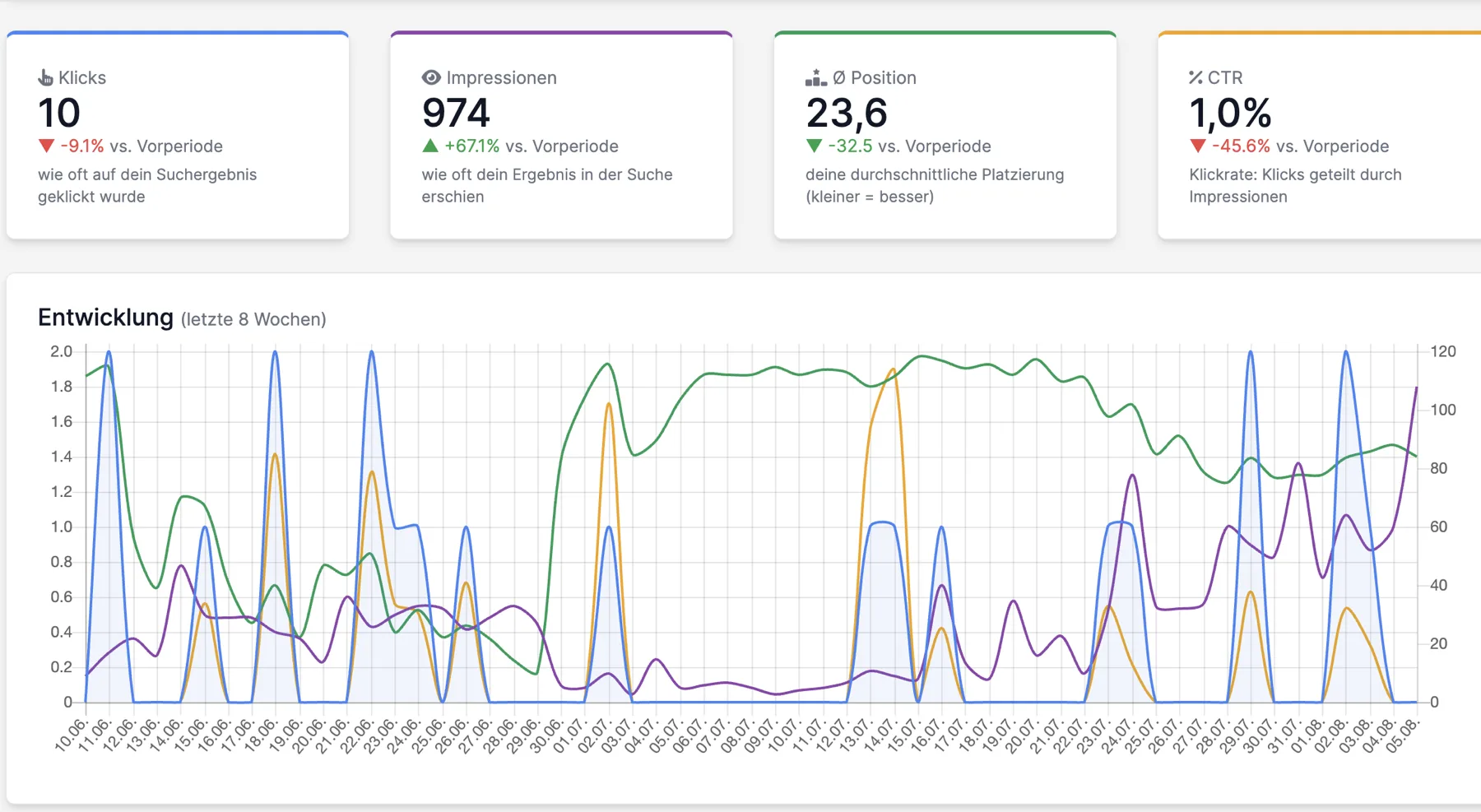Viewport: 1481px width, 812px height.
Task: Click the blue clicks peak above 29.07.
Action: pyautogui.click(x=1251, y=353)
